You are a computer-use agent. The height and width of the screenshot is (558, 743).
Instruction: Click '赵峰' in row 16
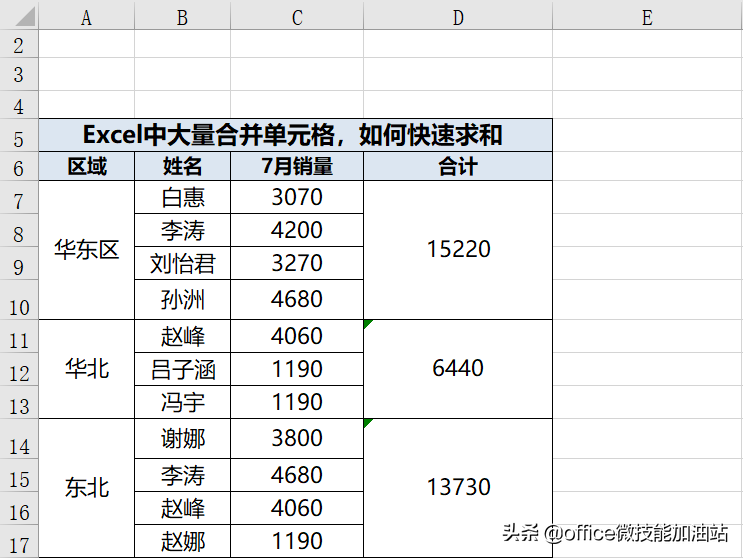pyautogui.click(x=182, y=508)
